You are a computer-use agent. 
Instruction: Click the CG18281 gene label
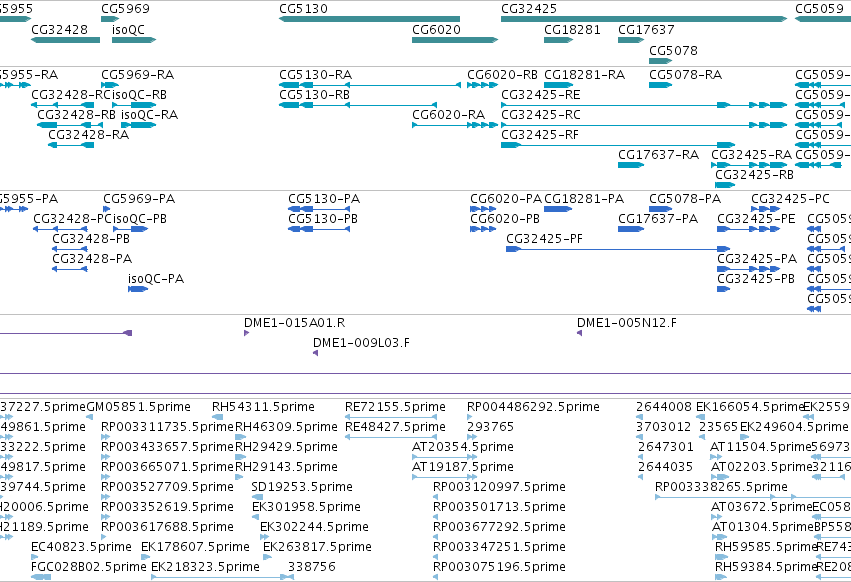(x=573, y=30)
